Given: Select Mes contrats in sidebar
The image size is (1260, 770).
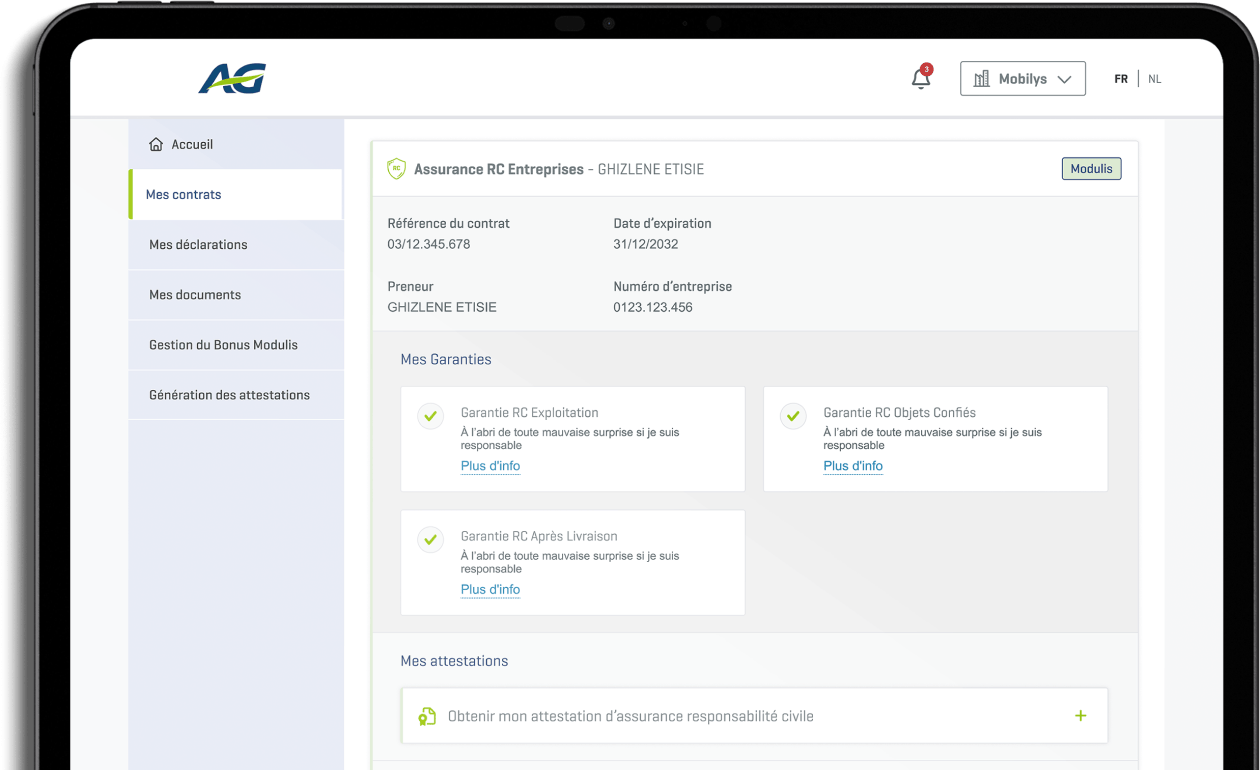Looking at the screenshot, I should click(x=236, y=195).
